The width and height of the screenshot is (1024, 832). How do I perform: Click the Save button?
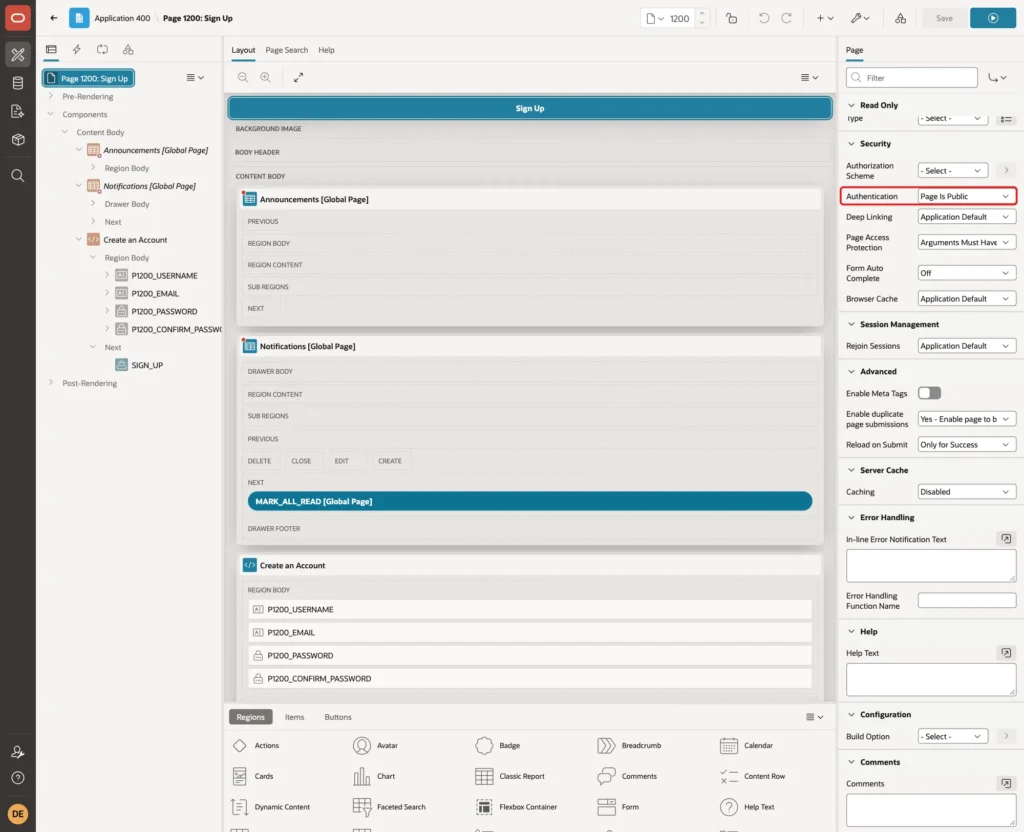pos(944,18)
